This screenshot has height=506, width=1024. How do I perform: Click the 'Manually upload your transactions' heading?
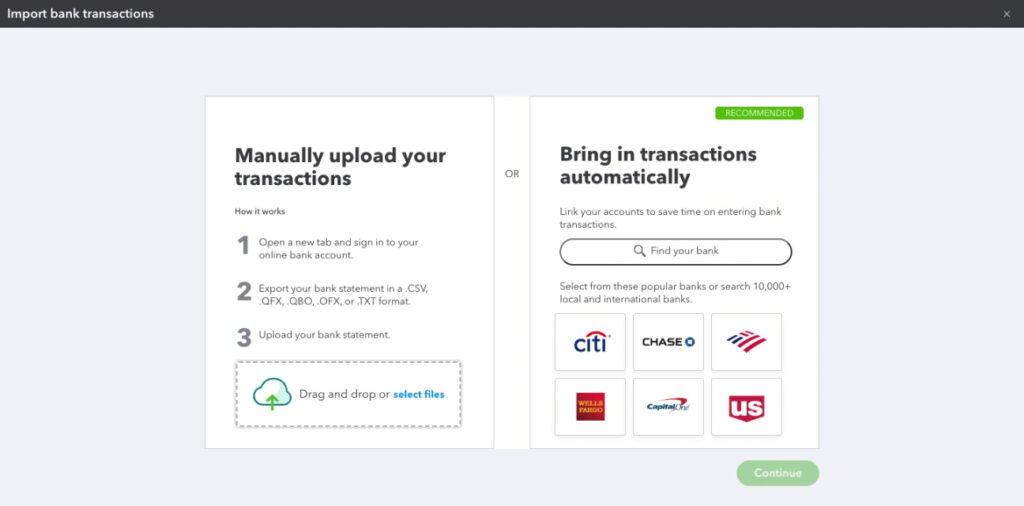(340, 167)
